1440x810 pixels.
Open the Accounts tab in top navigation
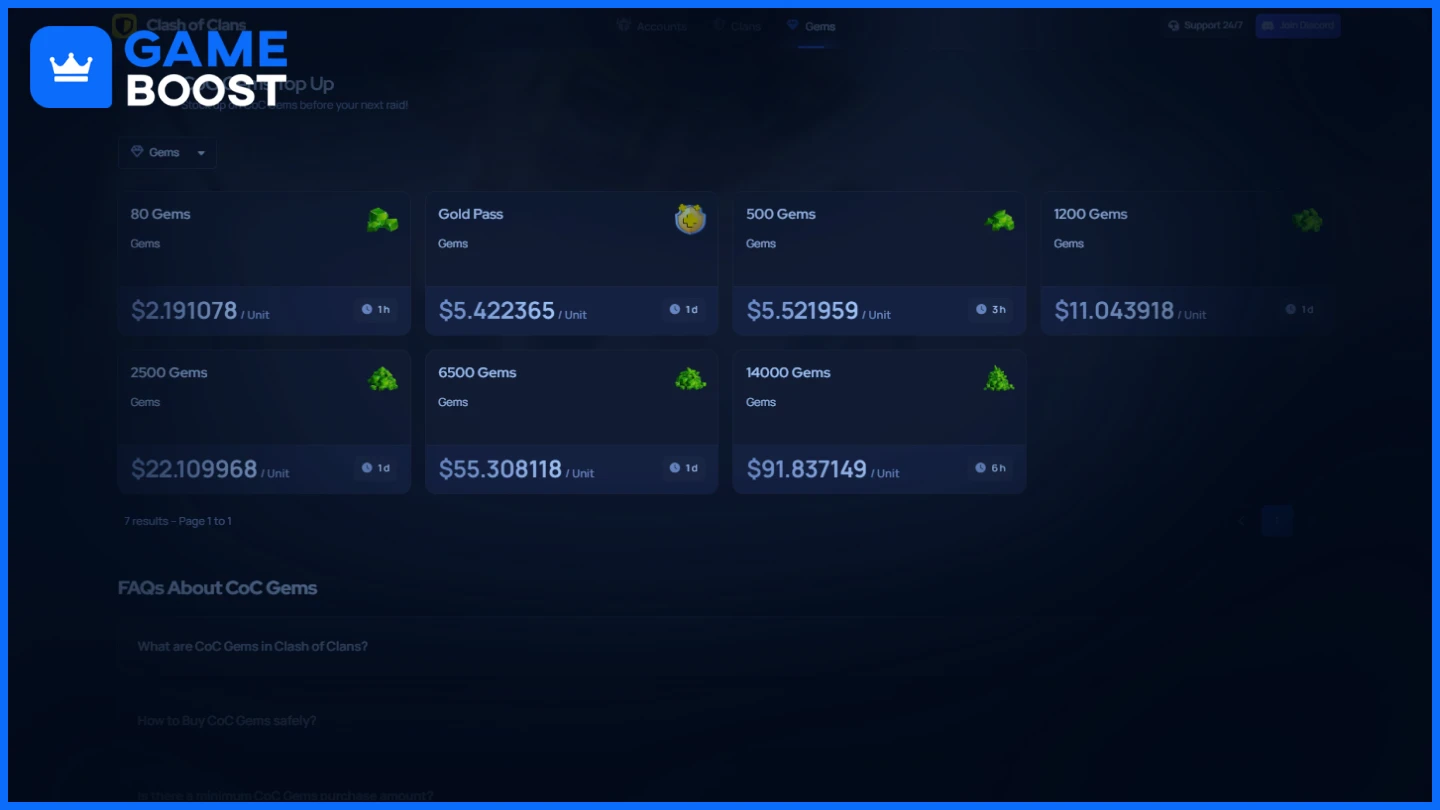click(x=652, y=26)
